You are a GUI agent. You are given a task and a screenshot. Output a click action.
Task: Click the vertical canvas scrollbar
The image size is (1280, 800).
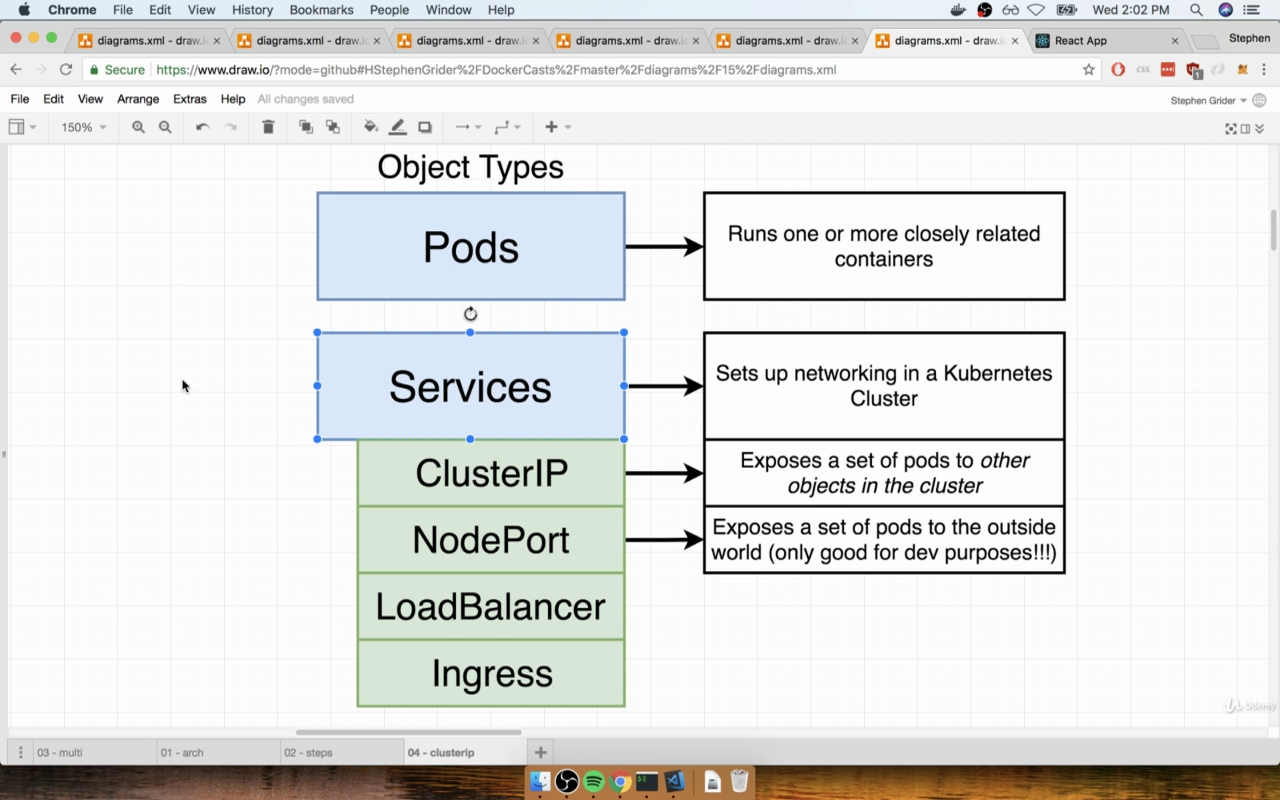(1274, 230)
